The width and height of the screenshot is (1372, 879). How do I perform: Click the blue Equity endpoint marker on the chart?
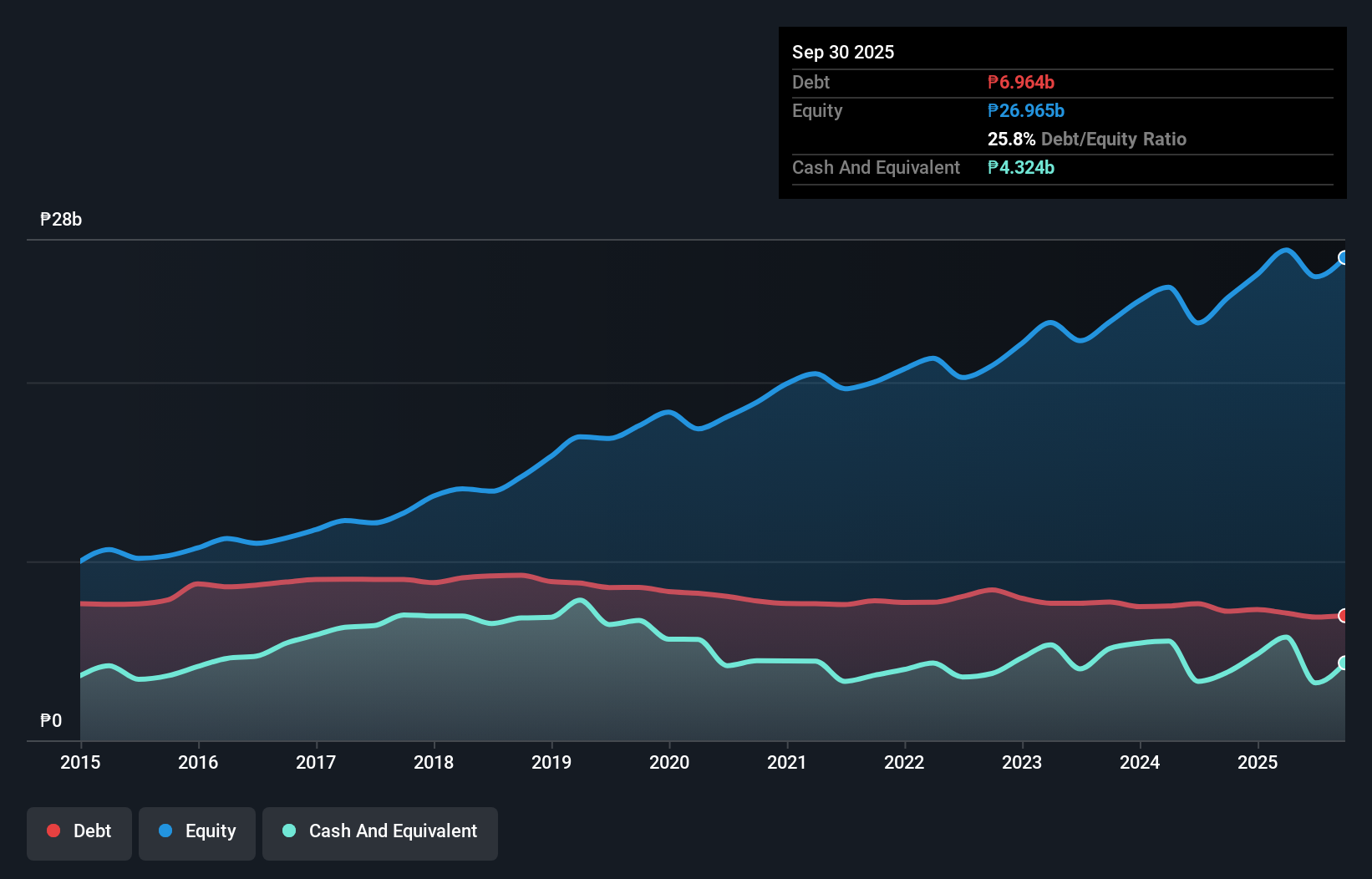click(x=1344, y=257)
